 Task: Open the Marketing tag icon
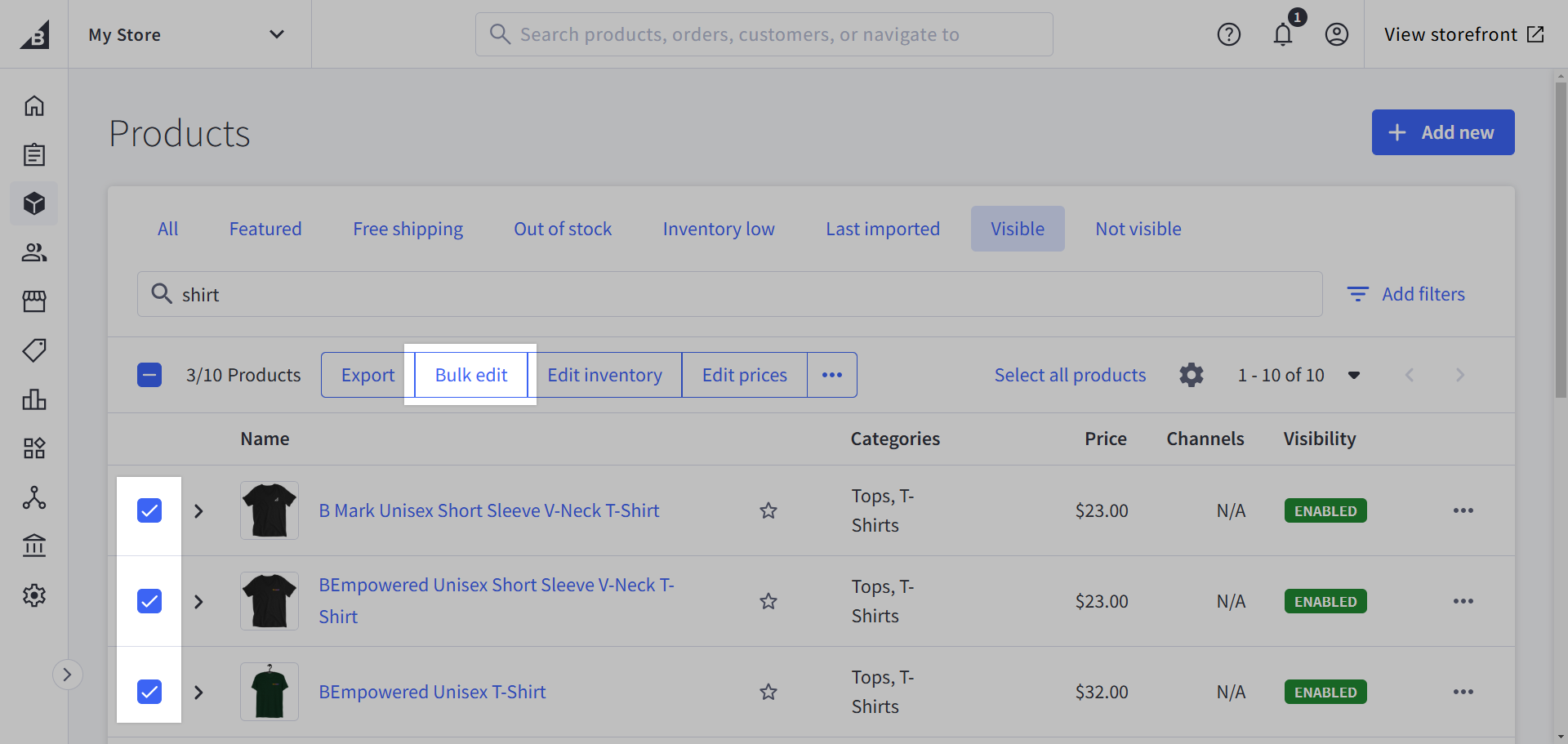pos(34,350)
